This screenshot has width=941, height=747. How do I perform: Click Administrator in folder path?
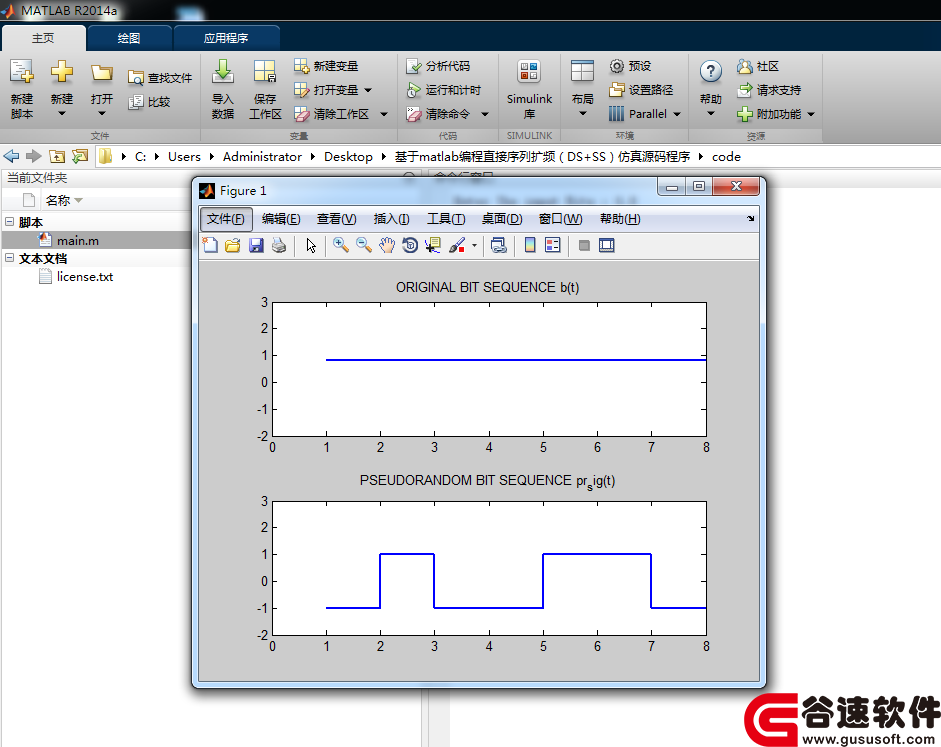pyautogui.click(x=262, y=157)
